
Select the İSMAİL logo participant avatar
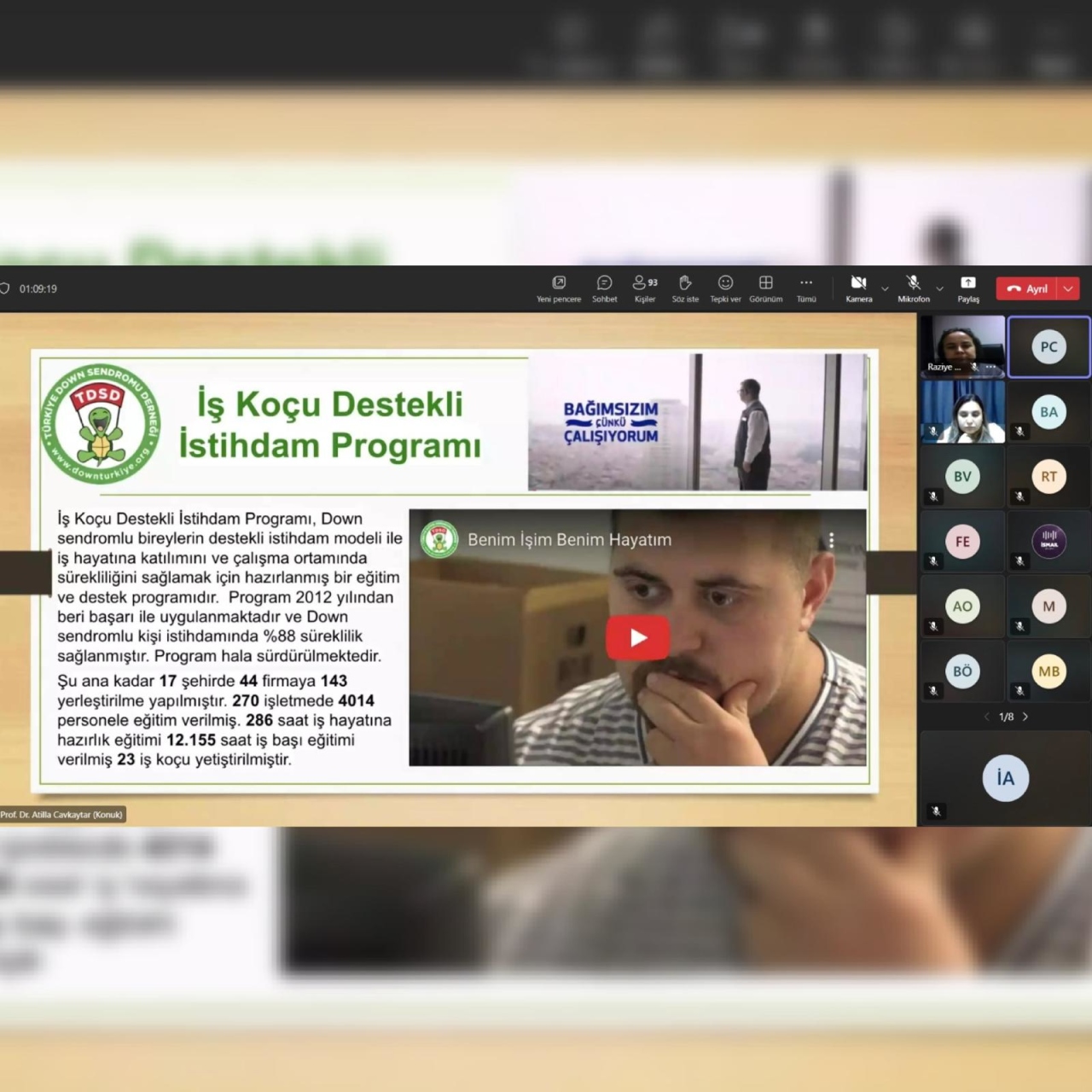1048,542
